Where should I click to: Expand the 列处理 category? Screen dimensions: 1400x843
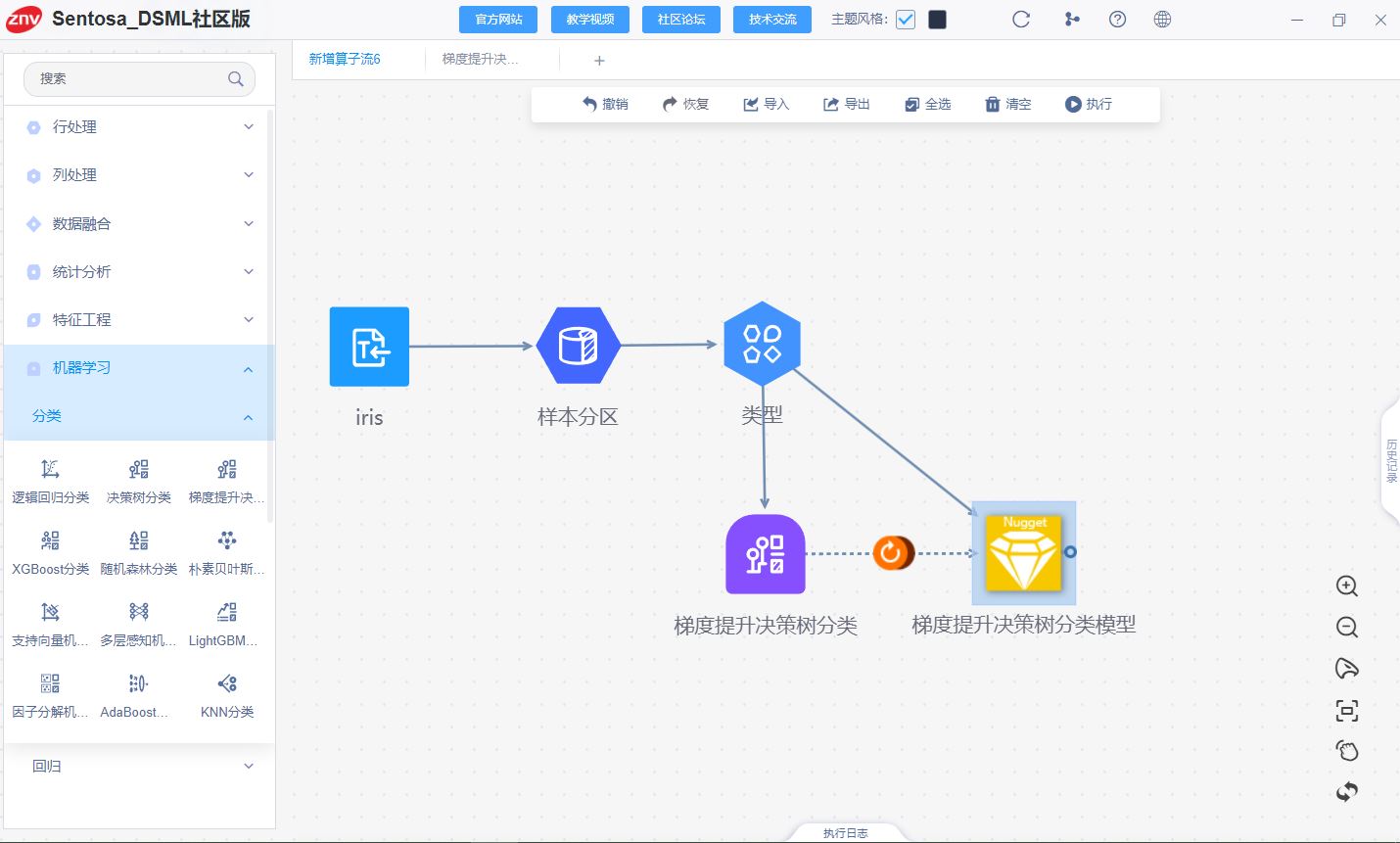click(x=139, y=175)
